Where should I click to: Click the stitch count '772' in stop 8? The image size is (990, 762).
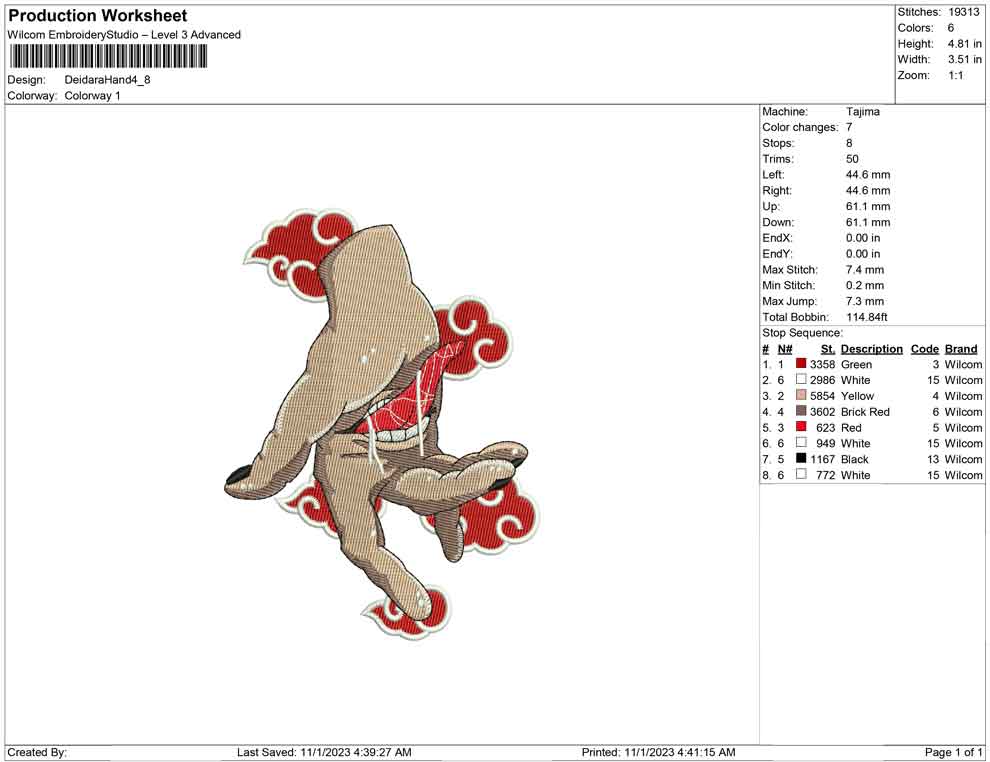[x=826, y=475]
